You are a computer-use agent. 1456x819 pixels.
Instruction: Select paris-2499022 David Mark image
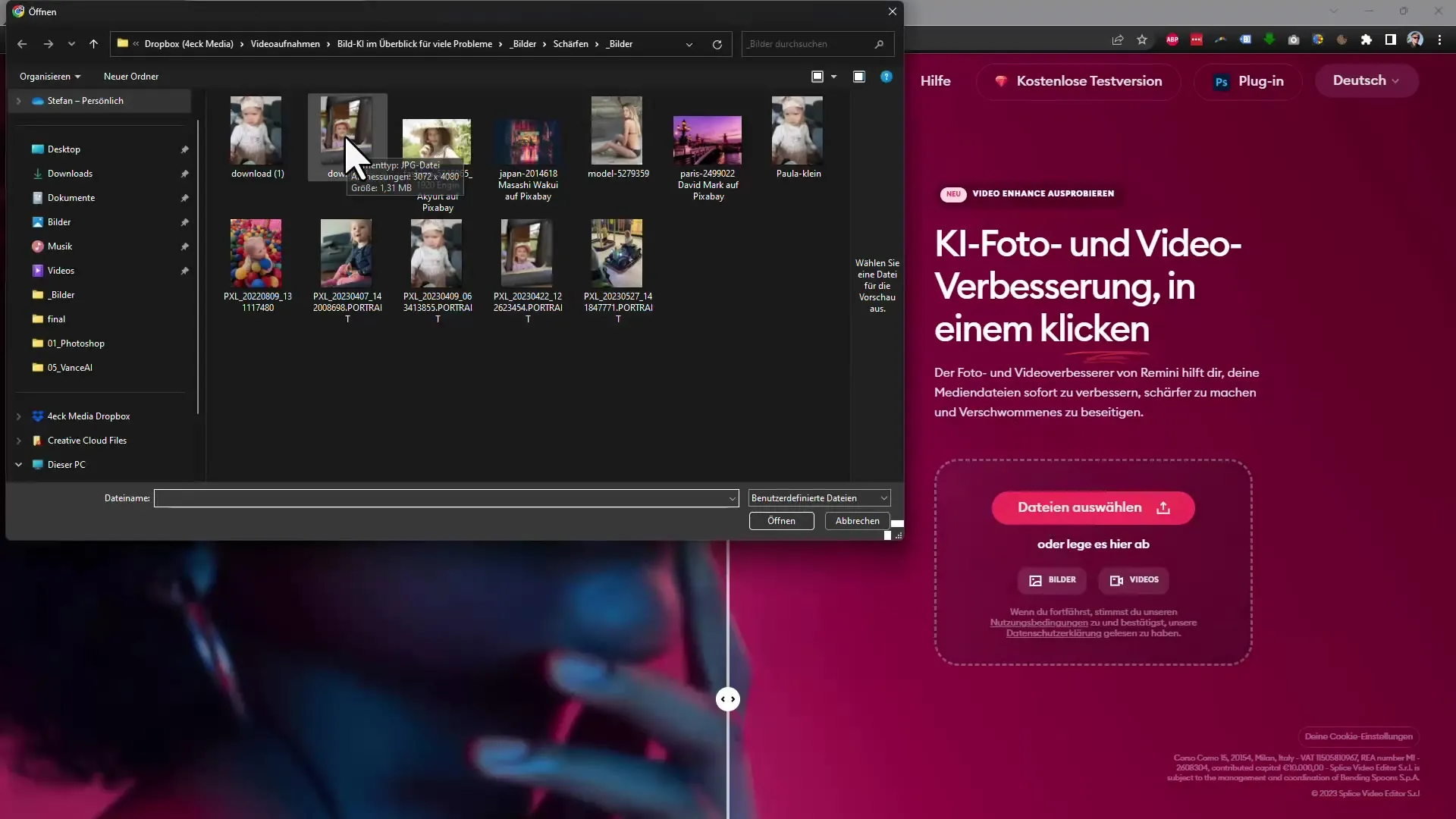(x=708, y=158)
